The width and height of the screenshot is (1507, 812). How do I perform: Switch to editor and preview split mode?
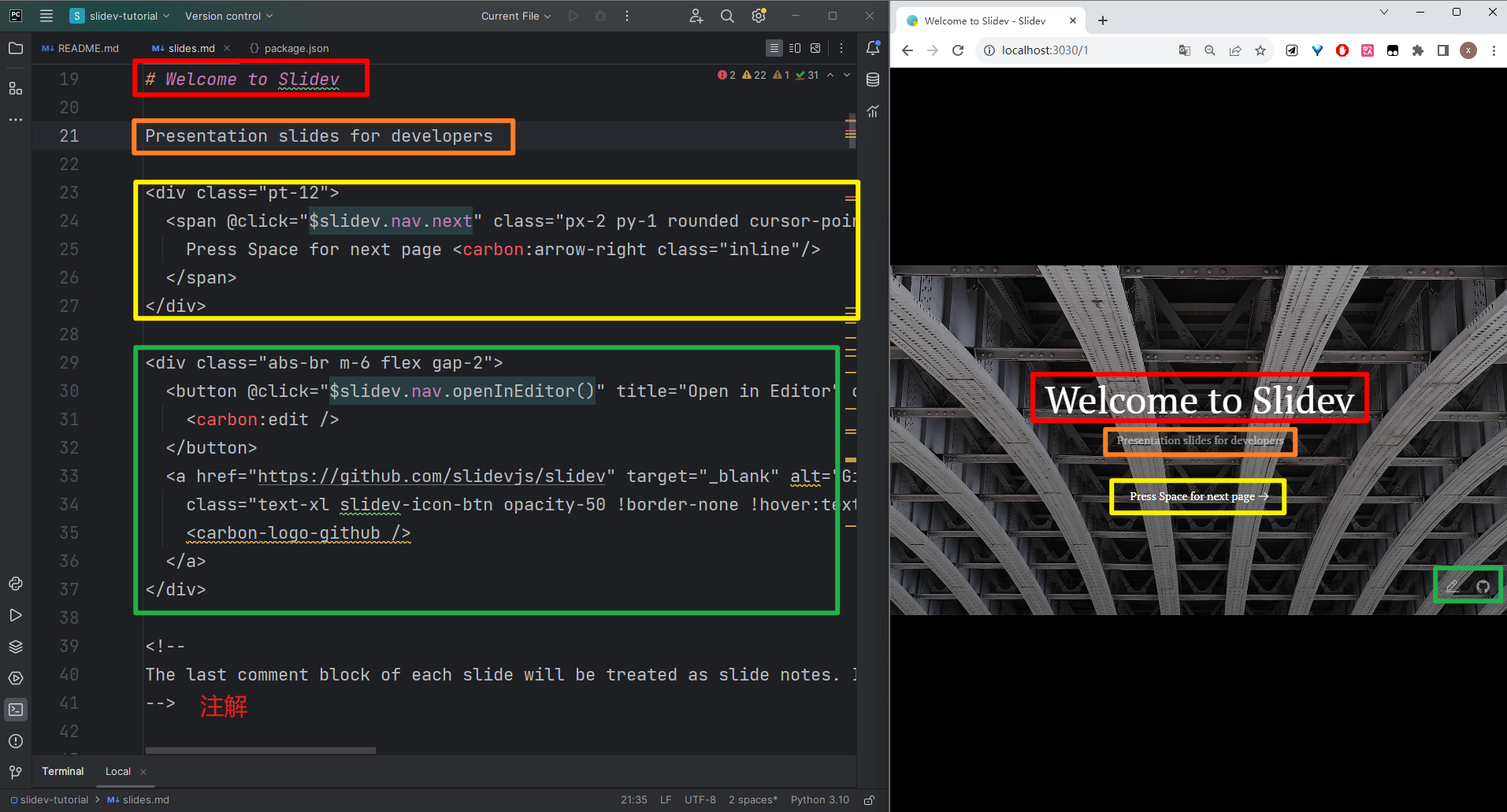(x=795, y=48)
